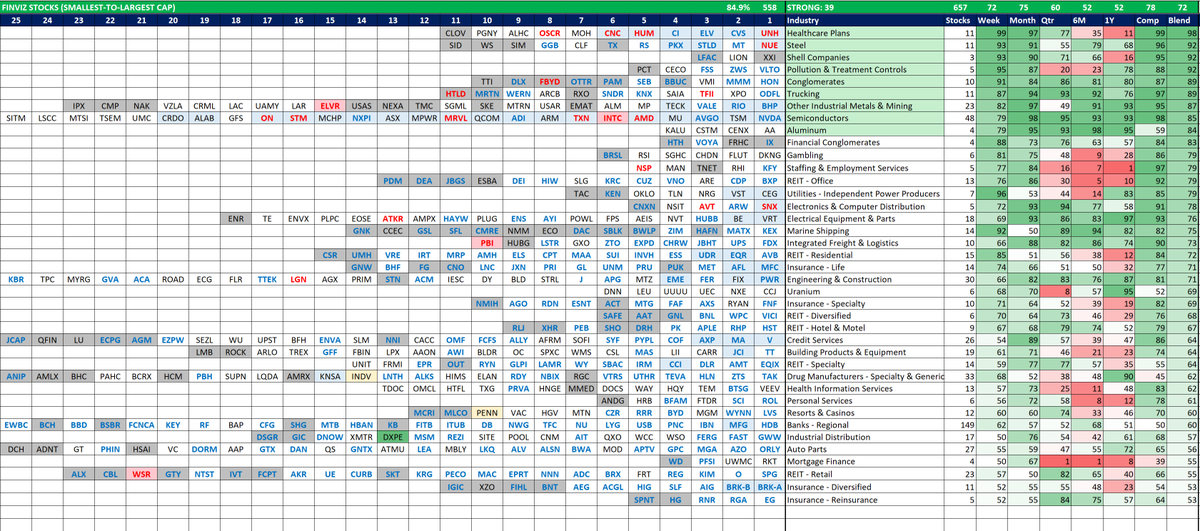Select the 558 total in the top row

tap(769, 7)
